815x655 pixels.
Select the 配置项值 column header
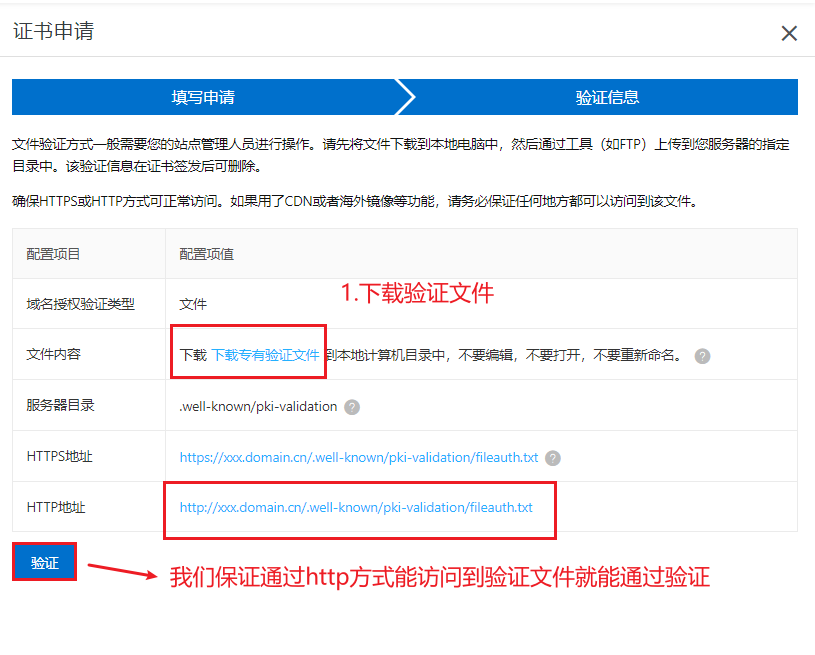[x=206, y=254]
